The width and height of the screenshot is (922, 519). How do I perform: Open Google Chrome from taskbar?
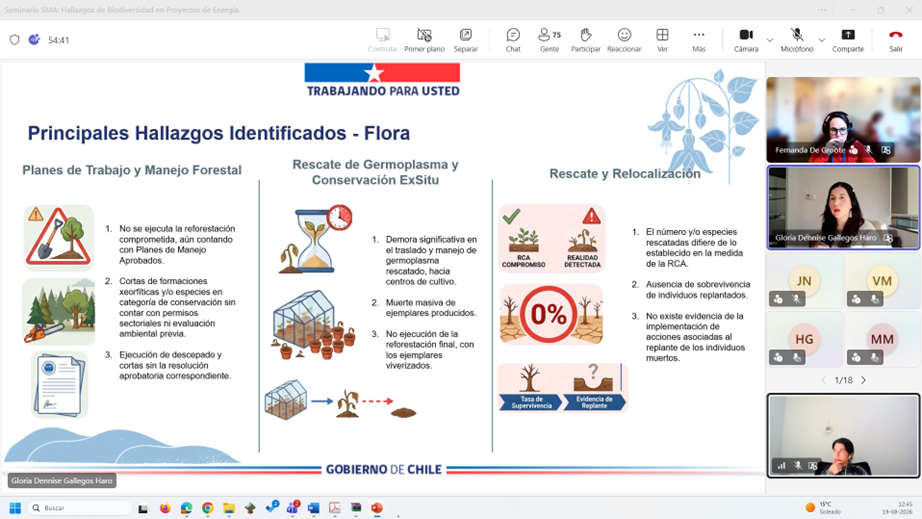click(x=208, y=508)
